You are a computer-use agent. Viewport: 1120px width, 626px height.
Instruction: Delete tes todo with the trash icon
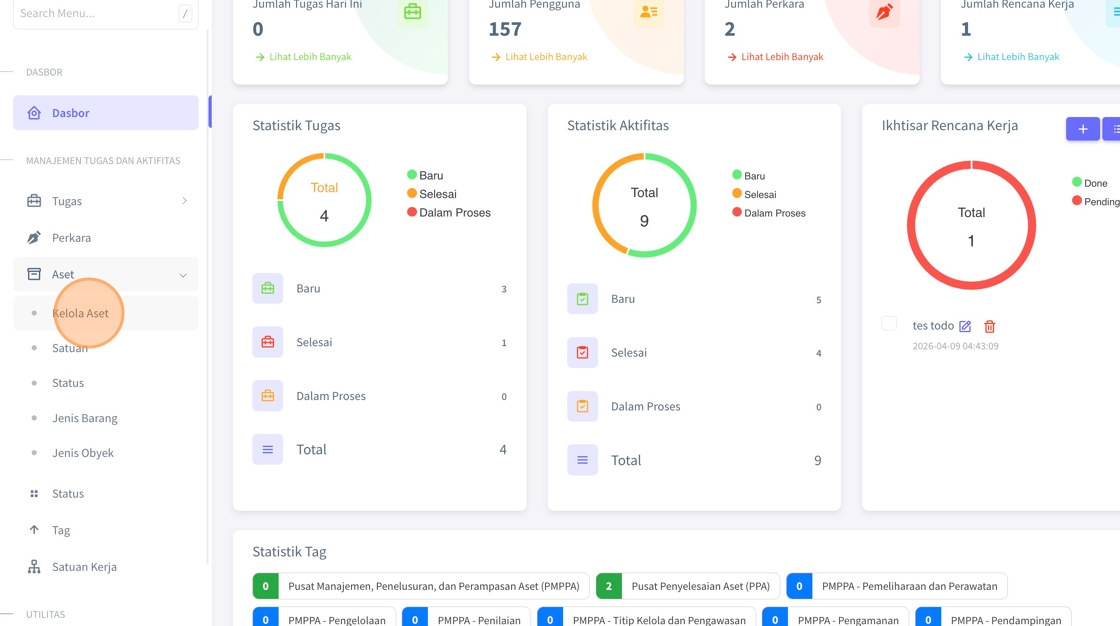coord(989,327)
